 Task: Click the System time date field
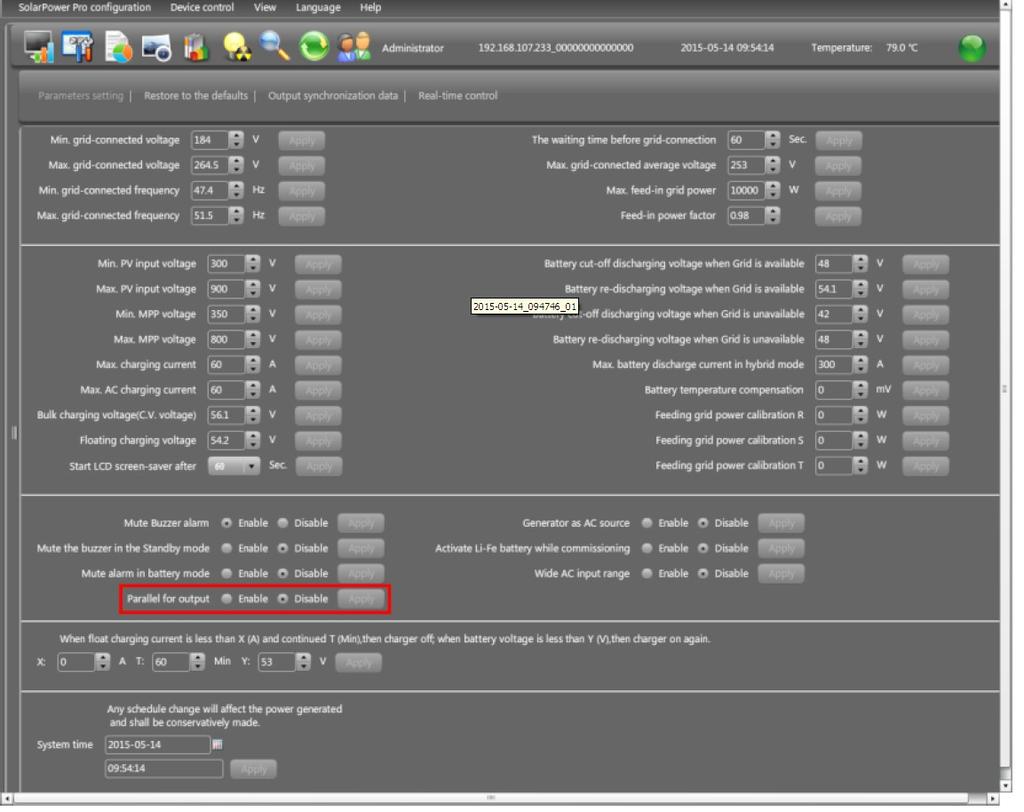click(157, 745)
